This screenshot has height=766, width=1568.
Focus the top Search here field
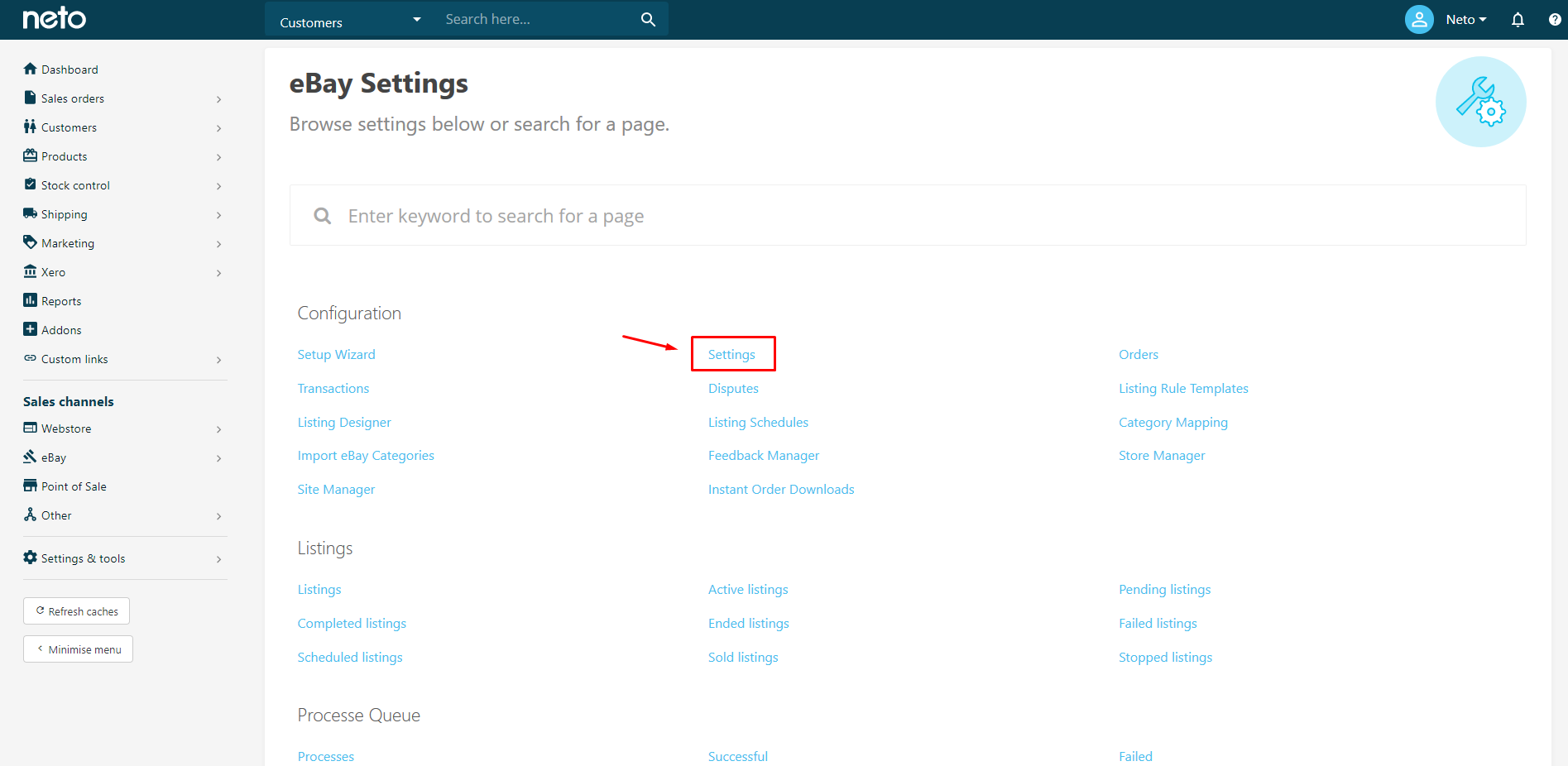(538, 19)
